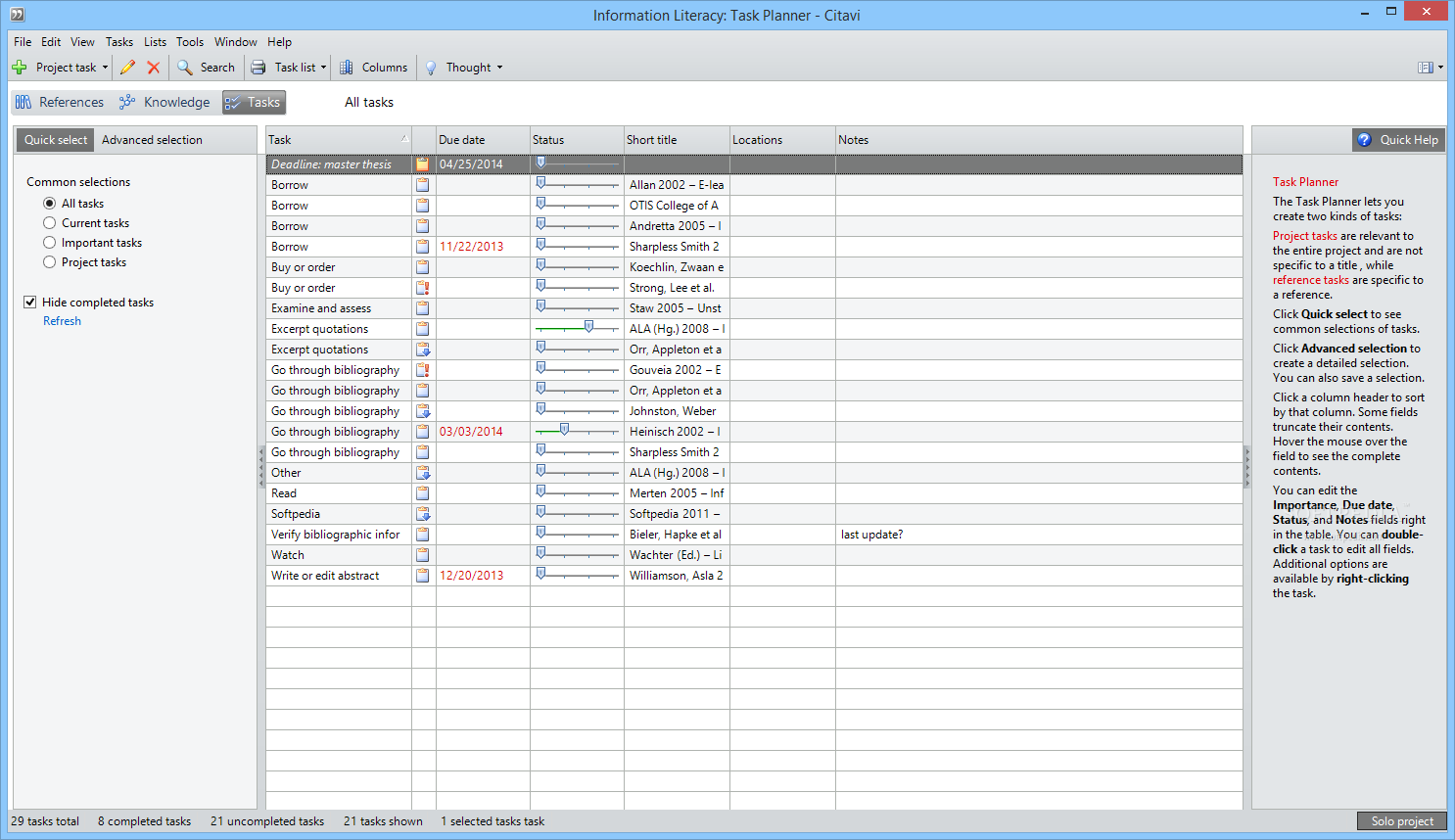
Task: Switch to the Tasks workspace
Action: [x=254, y=102]
